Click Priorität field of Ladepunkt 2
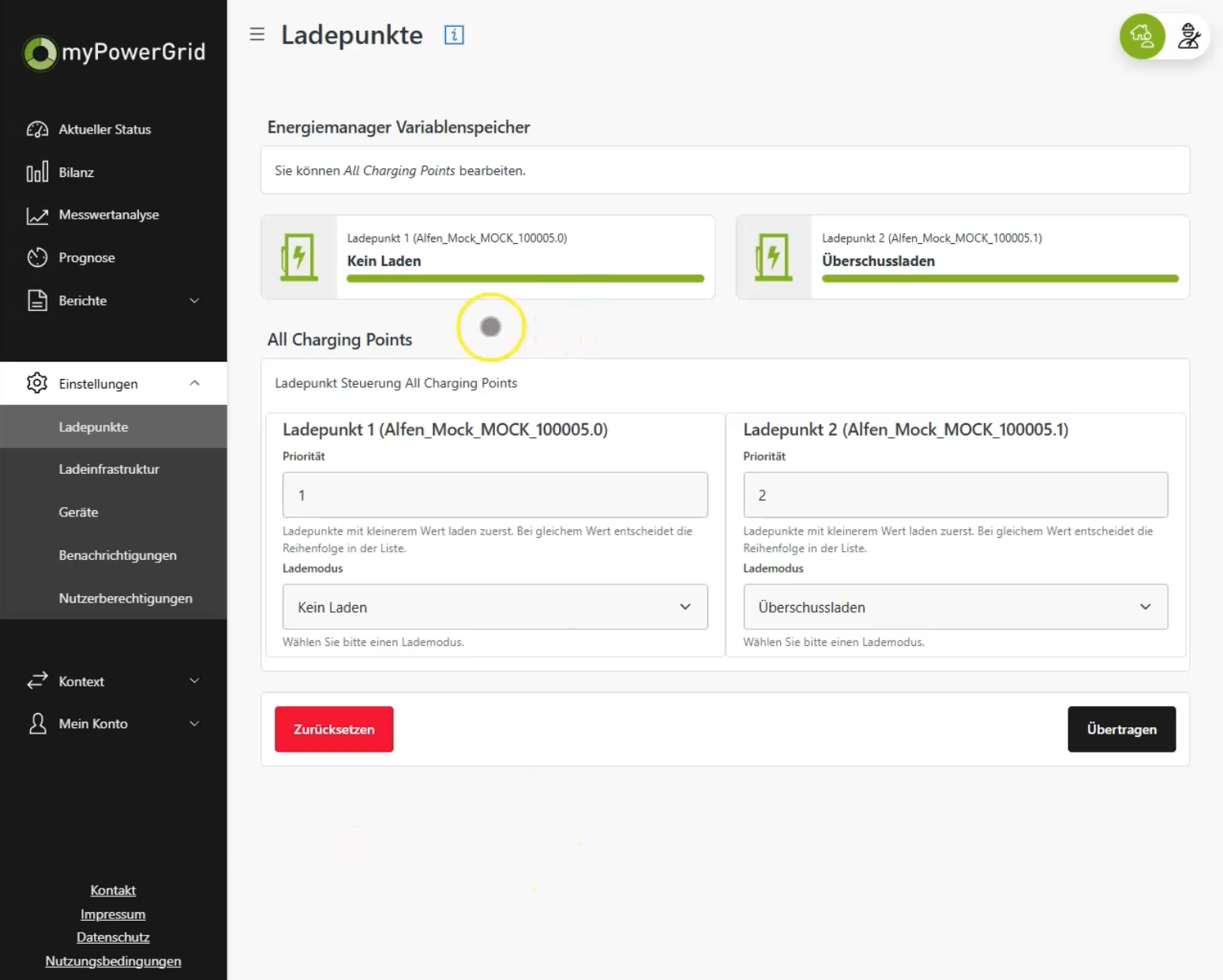The height and width of the screenshot is (980, 1223). [x=955, y=495]
